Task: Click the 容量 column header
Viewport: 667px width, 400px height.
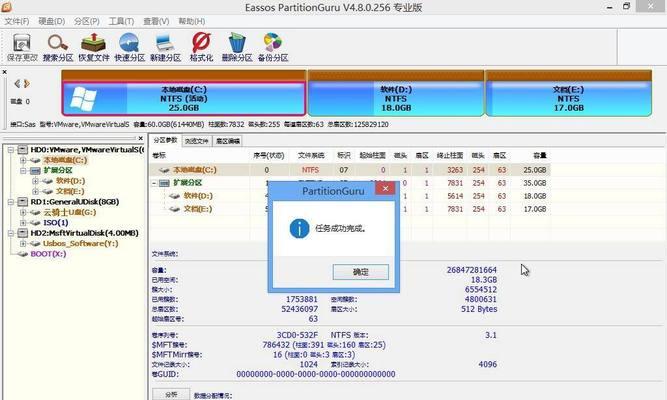Action: coord(539,156)
